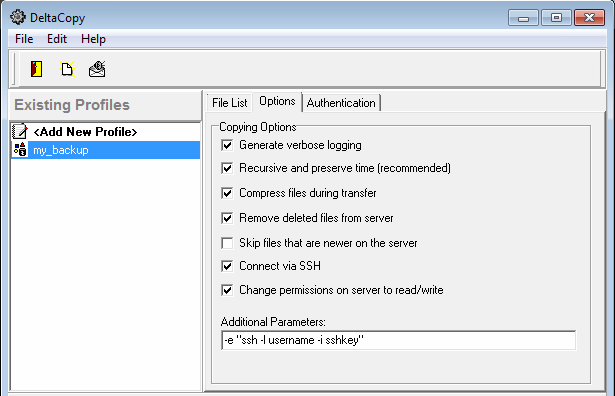Image resolution: width=615 pixels, height=396 pixels.
Task: Open the Help menu
Action: click(x=93, y=39)
